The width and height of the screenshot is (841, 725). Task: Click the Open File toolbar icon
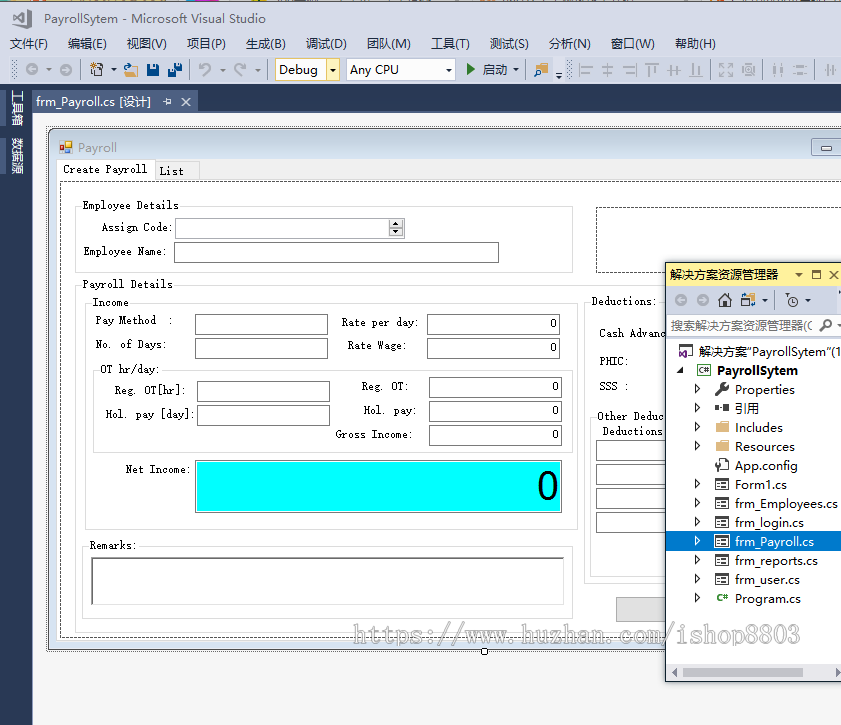pos(131,70)
